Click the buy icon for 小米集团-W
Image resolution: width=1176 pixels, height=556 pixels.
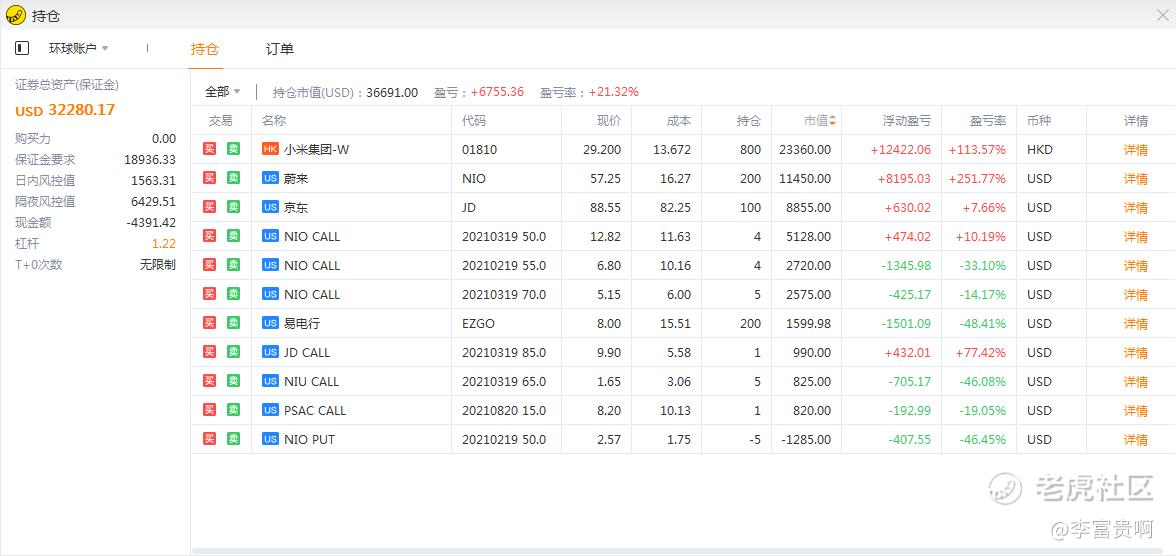209,149
